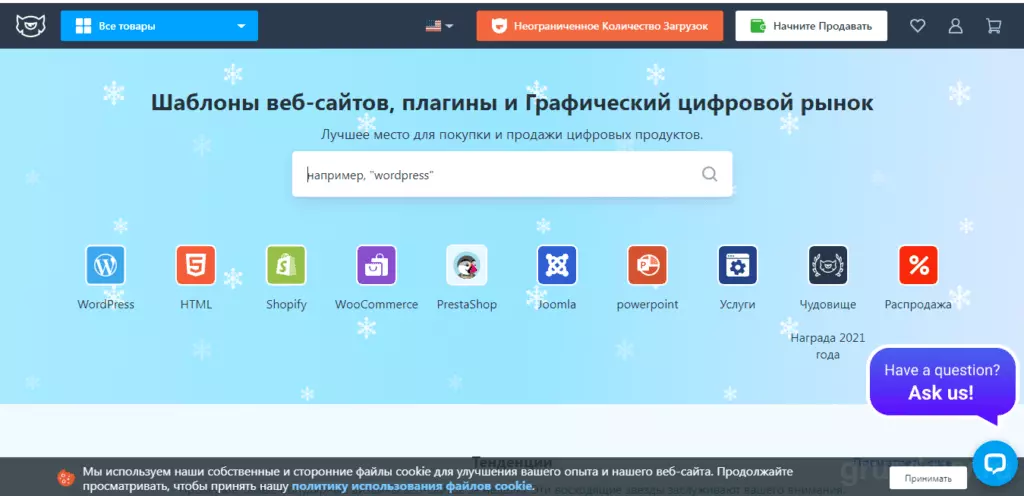Click the green wallet icon
This screenshot has width=1024, height=496.
[x=758, y=26]
